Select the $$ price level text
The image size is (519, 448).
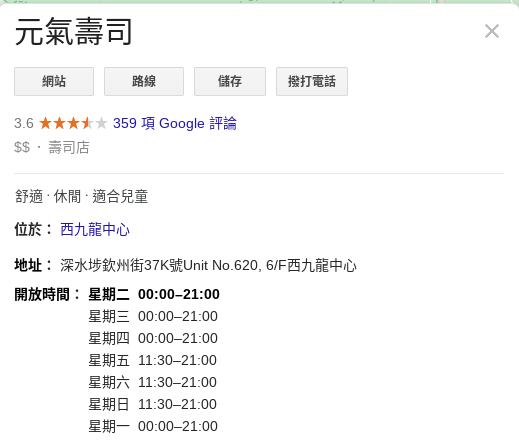[22, 147]
